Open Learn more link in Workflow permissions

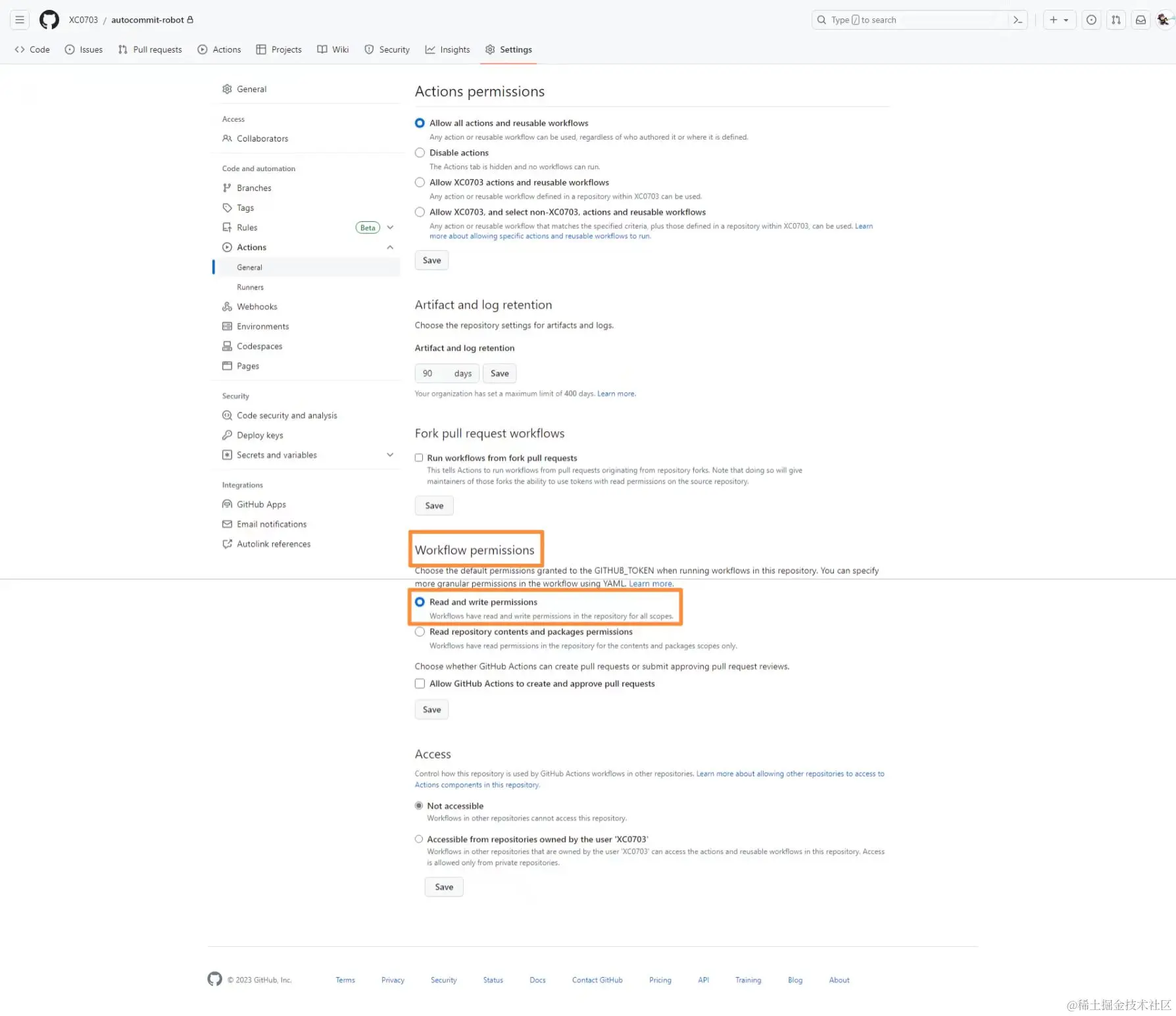click(650, 584)
